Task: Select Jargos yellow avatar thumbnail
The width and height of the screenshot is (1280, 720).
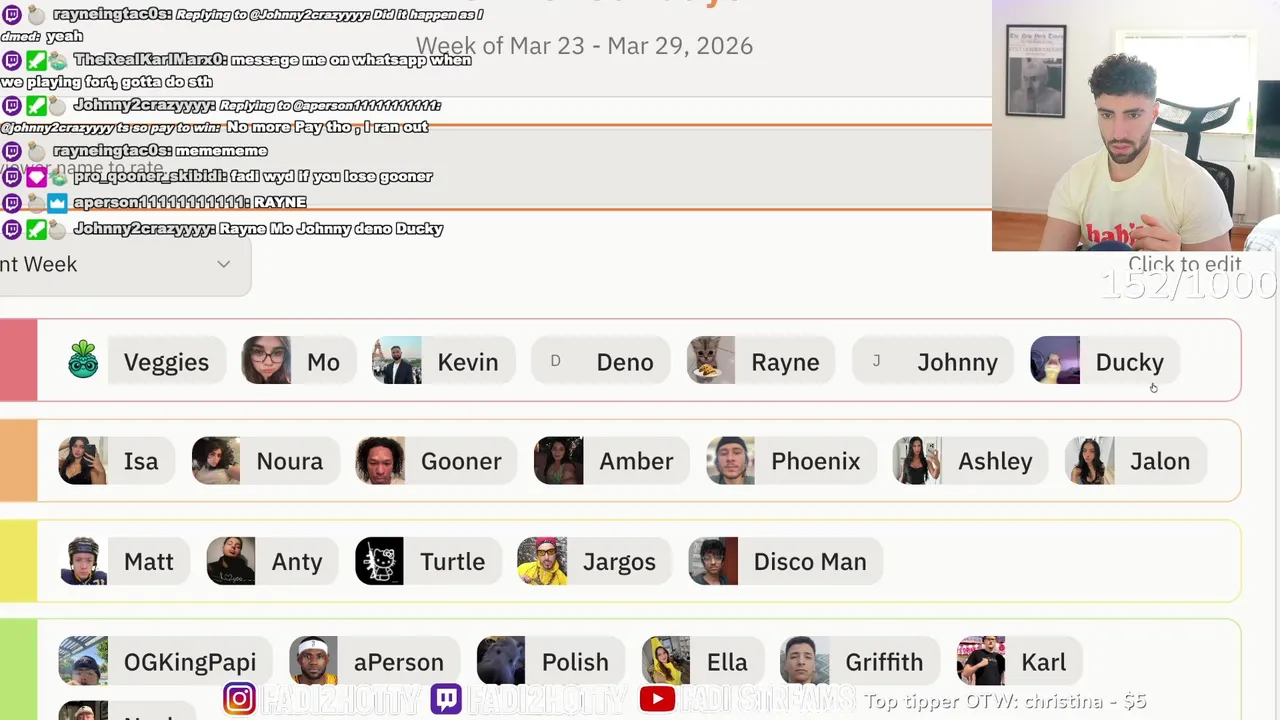Action: point(542,561)
